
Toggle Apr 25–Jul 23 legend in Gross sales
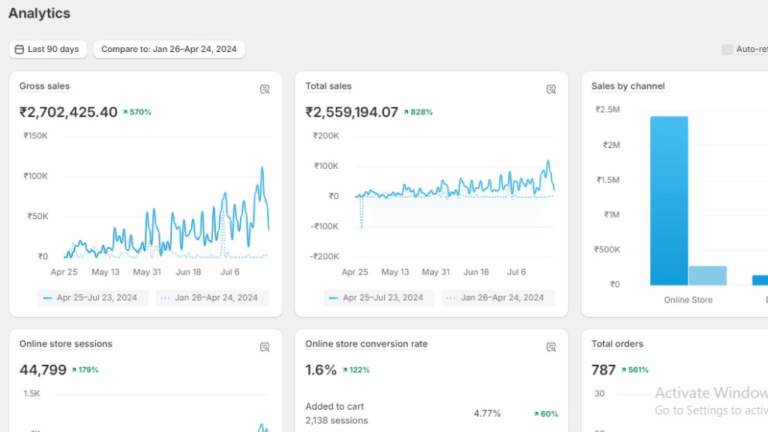coord(94,297)
